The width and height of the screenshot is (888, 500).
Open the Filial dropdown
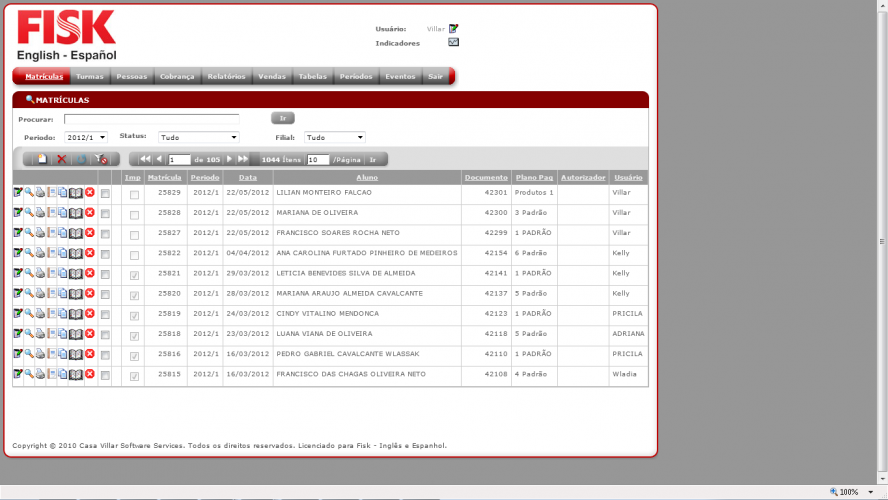[x=335, y=138]
